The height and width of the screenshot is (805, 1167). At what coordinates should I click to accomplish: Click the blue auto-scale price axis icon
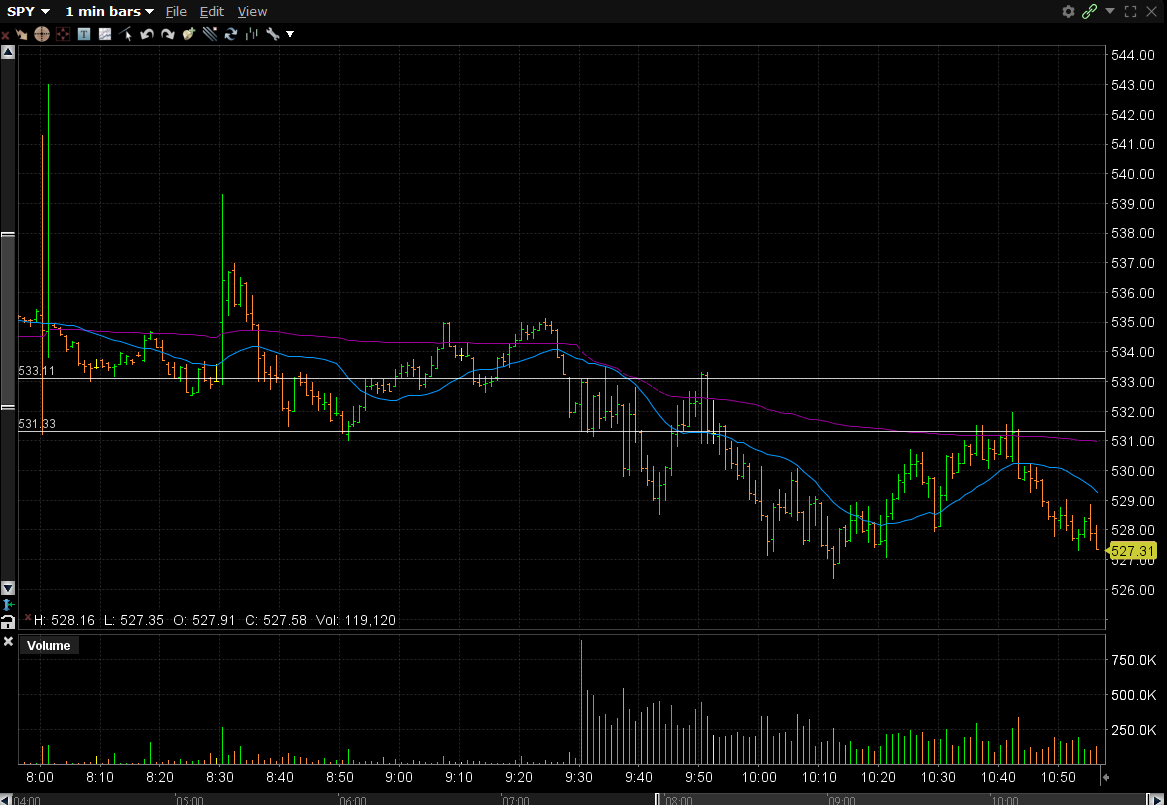[x=8, y=605]
